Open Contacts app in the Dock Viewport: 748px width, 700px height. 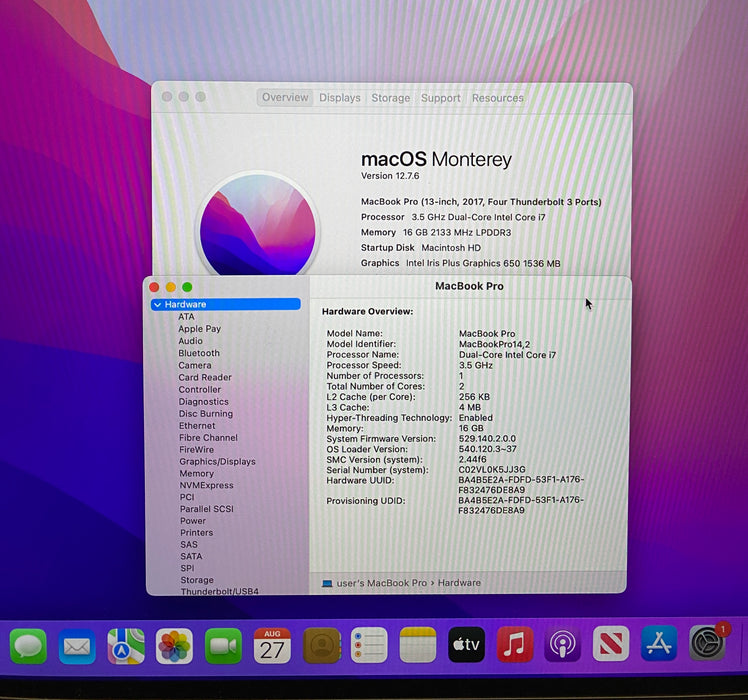coord(322,646)
